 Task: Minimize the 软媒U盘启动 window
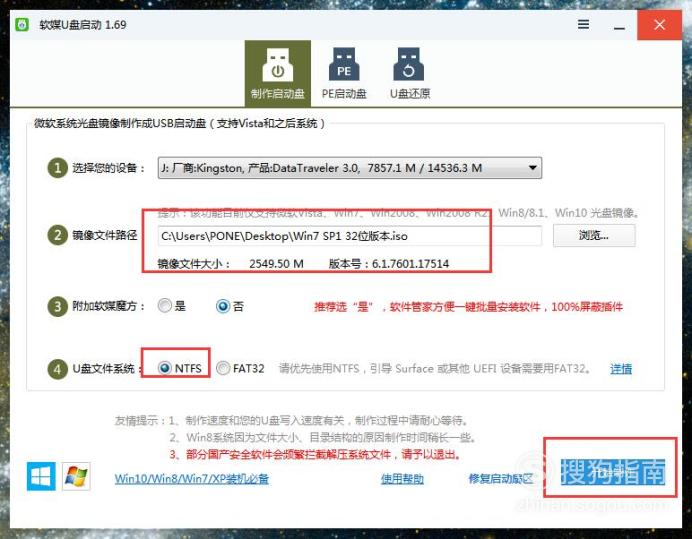pyautogui.click(x=619, y=28)
